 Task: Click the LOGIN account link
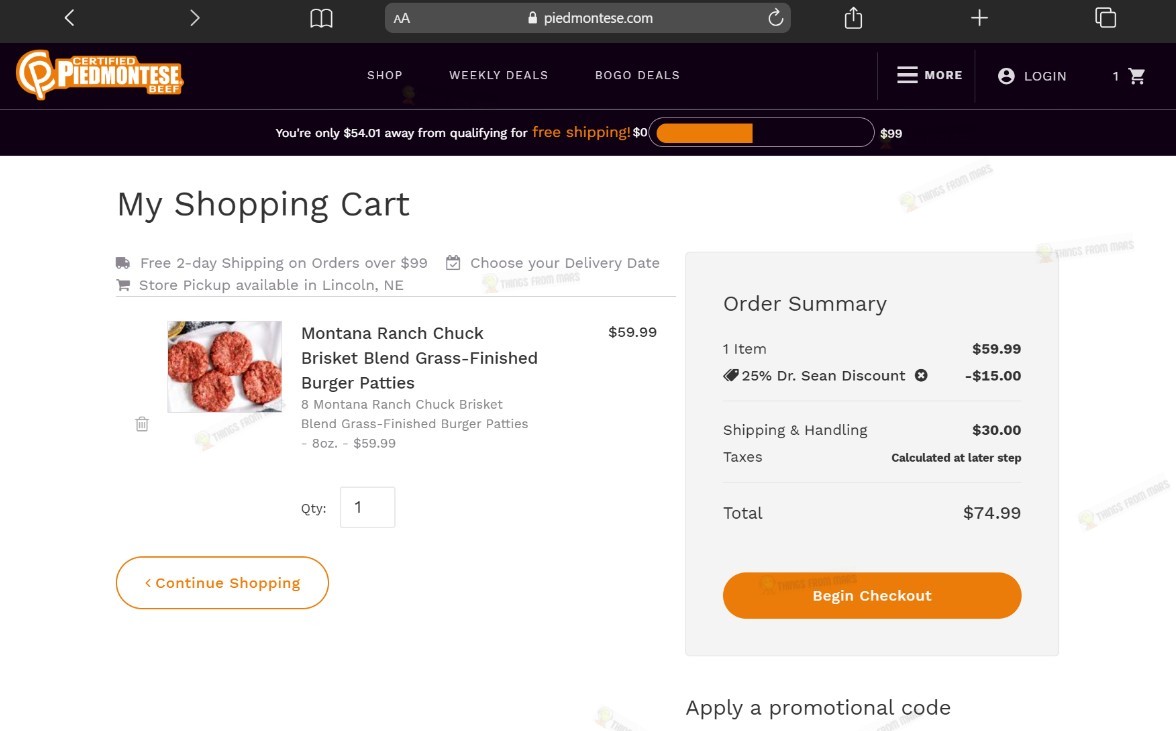coord(1032,76)
